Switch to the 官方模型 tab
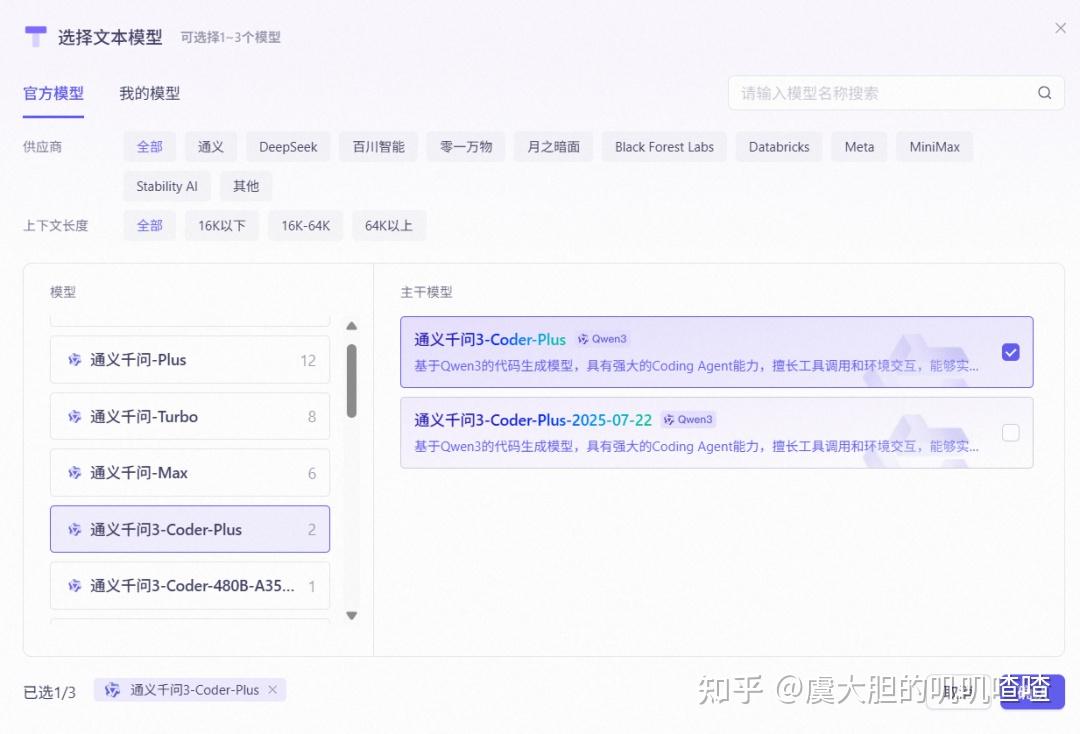This screenshot has width=1080, height=734. point(53,93)
